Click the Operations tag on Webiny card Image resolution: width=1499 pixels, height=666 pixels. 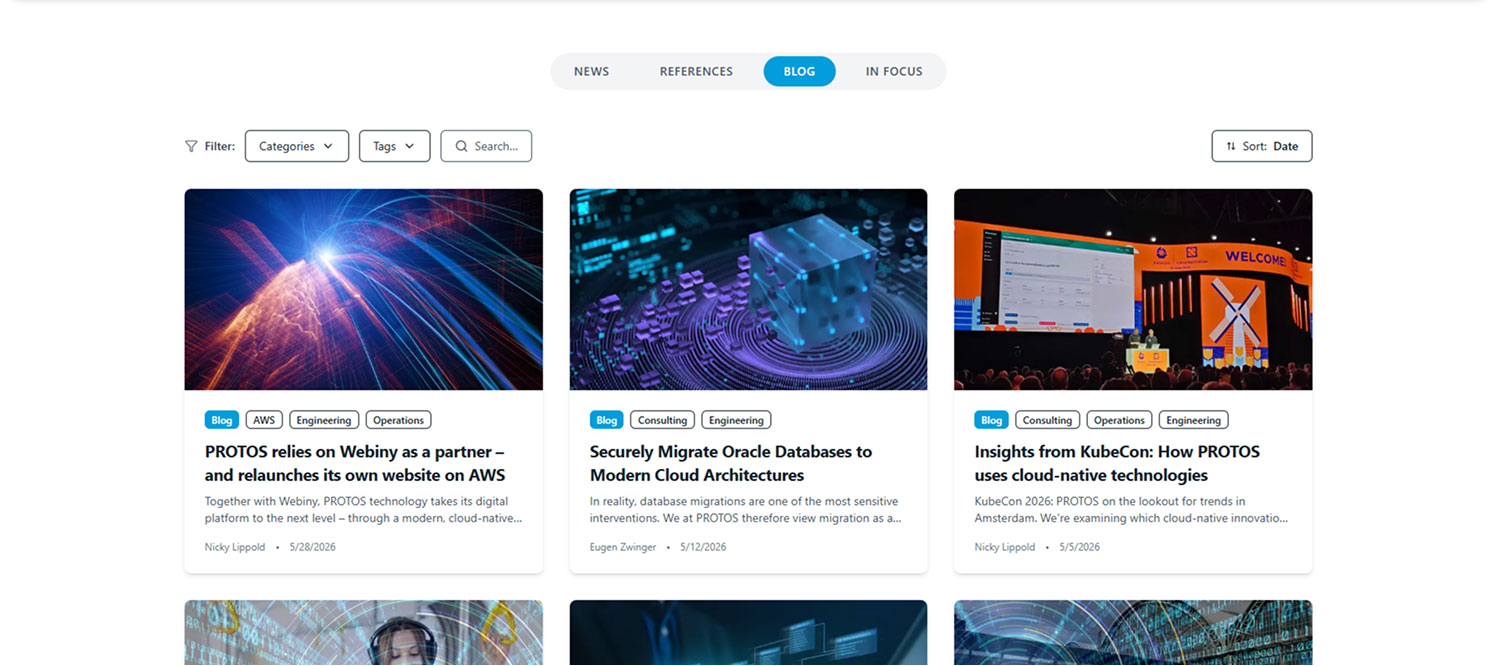[399, 420]
